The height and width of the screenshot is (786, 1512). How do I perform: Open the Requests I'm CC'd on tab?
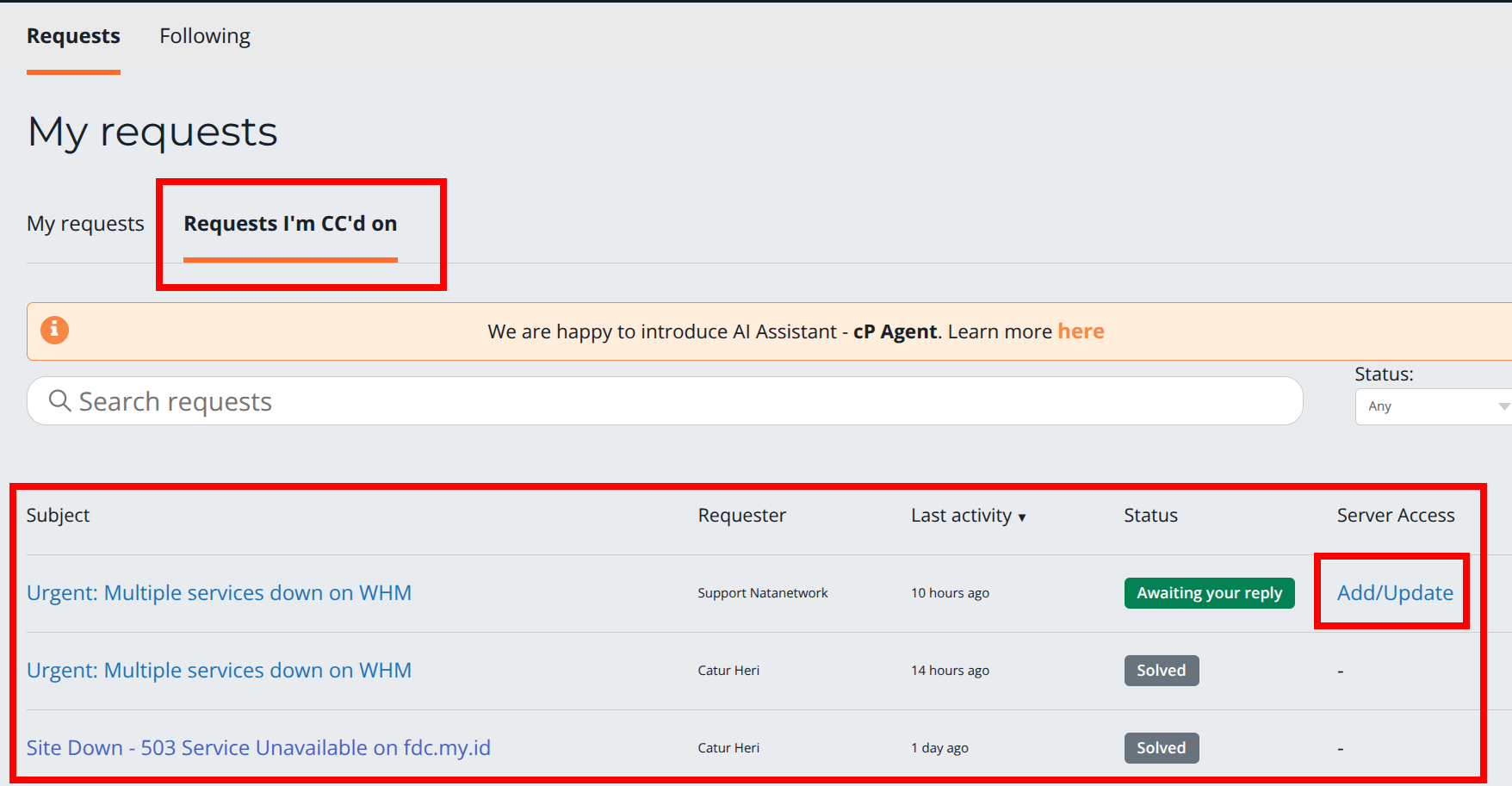(x=289, y=223)
